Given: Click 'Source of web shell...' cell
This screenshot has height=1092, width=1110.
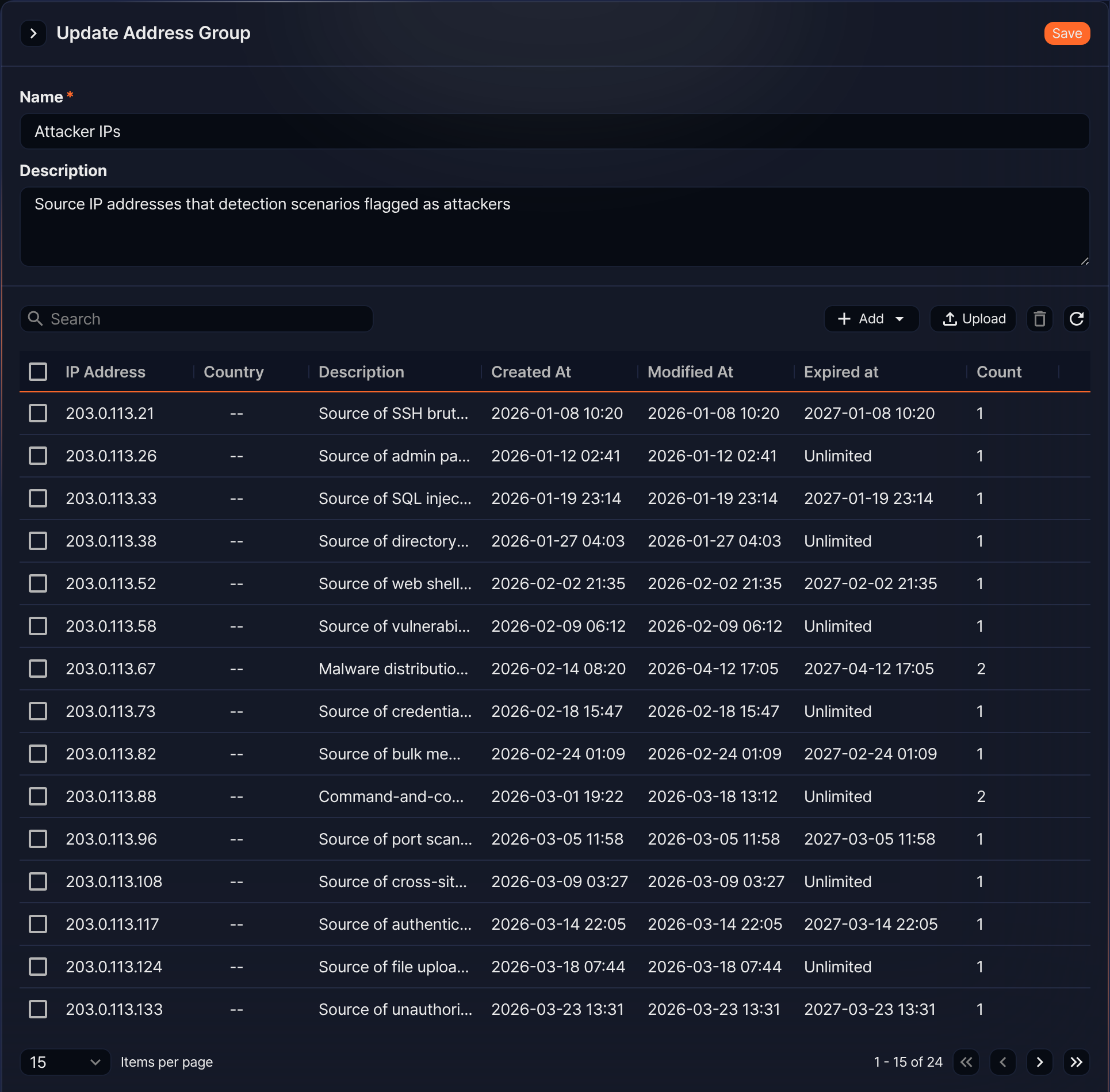Looking at the screenshot, I should [x=395, y=583].
